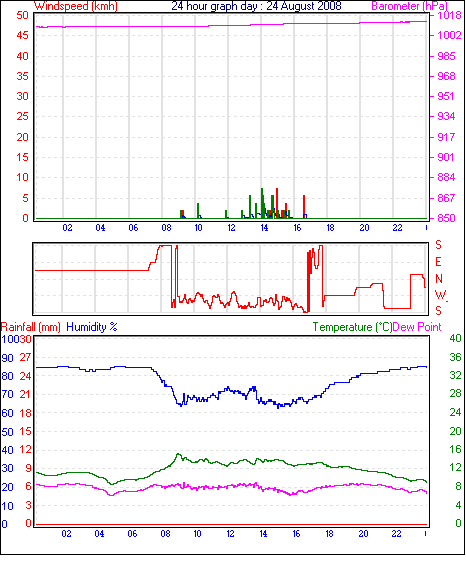Click the Windspeed (kmh) axis label
The image size is (466, 563).
[76, 6]
